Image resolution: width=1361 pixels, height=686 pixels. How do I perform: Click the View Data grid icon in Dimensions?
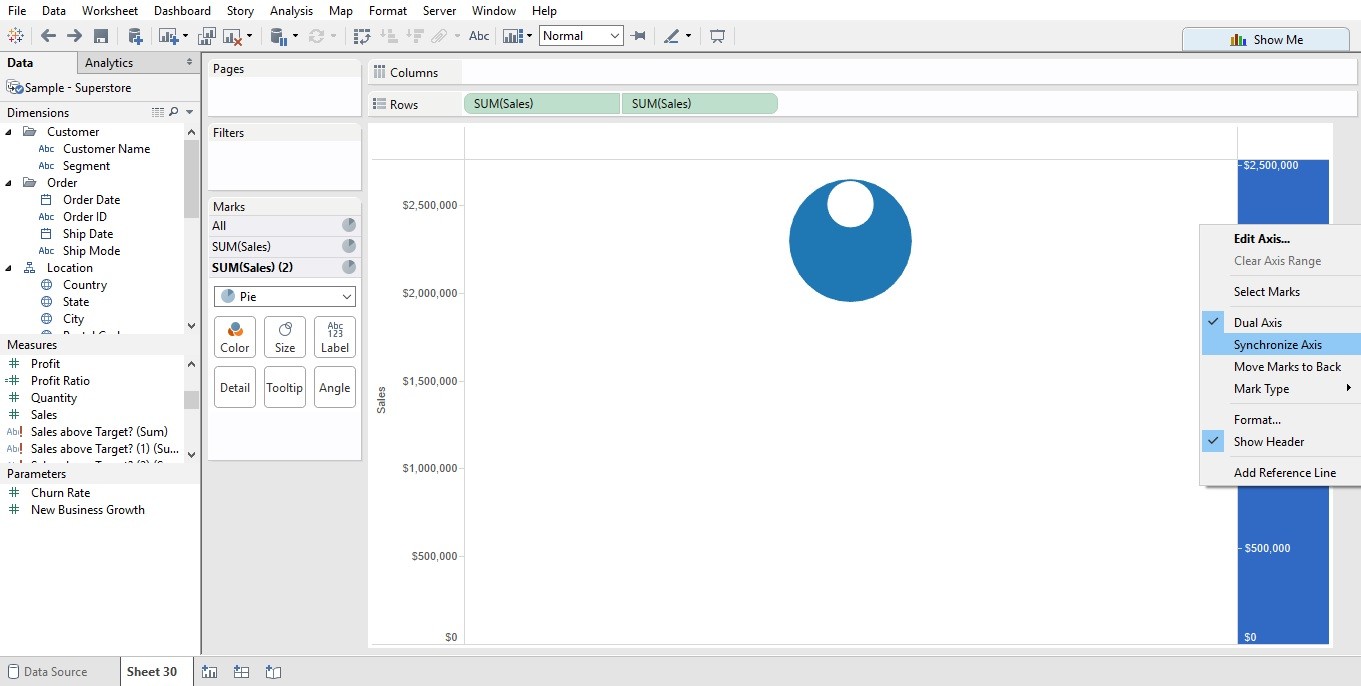coord(157,112)
